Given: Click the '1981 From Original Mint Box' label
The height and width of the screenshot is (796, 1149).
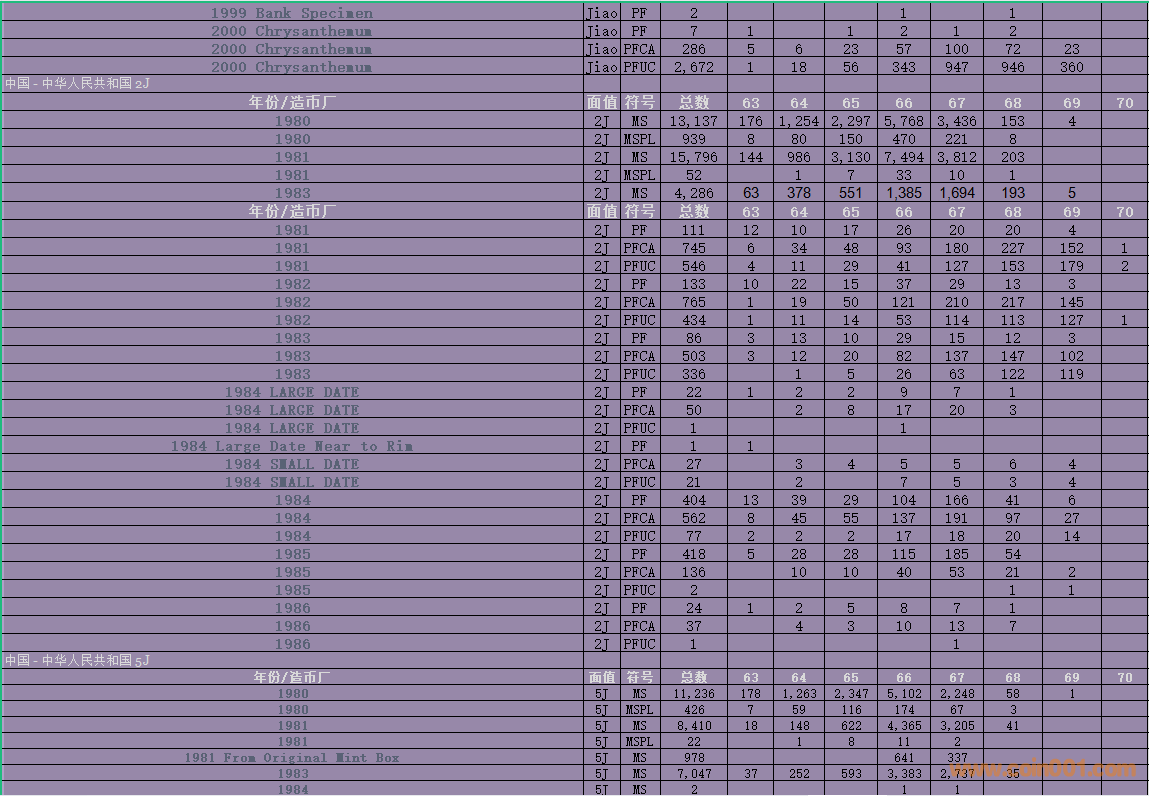Looking at the screenshot, I should tap(292, 758).
